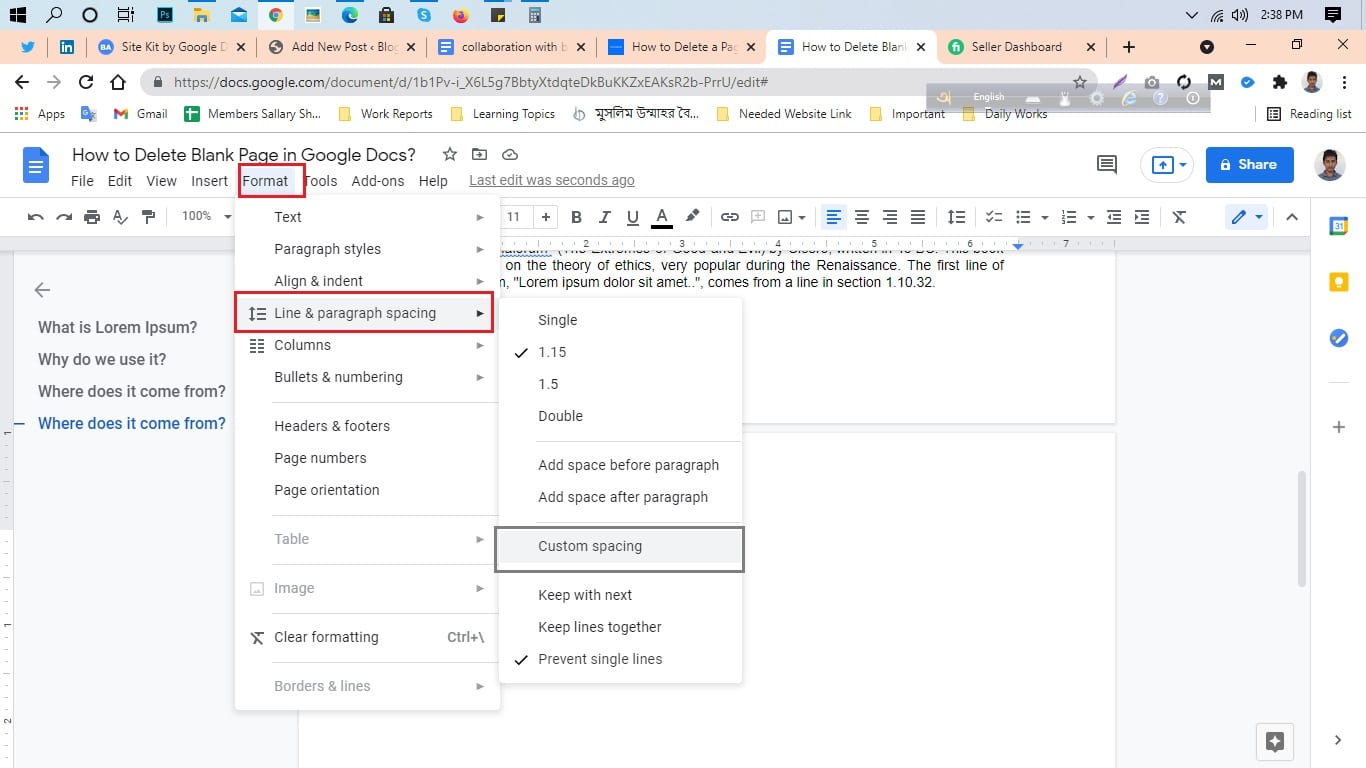Toggle Prevent single lines option
1366x768 pixels.
point(599,659)
